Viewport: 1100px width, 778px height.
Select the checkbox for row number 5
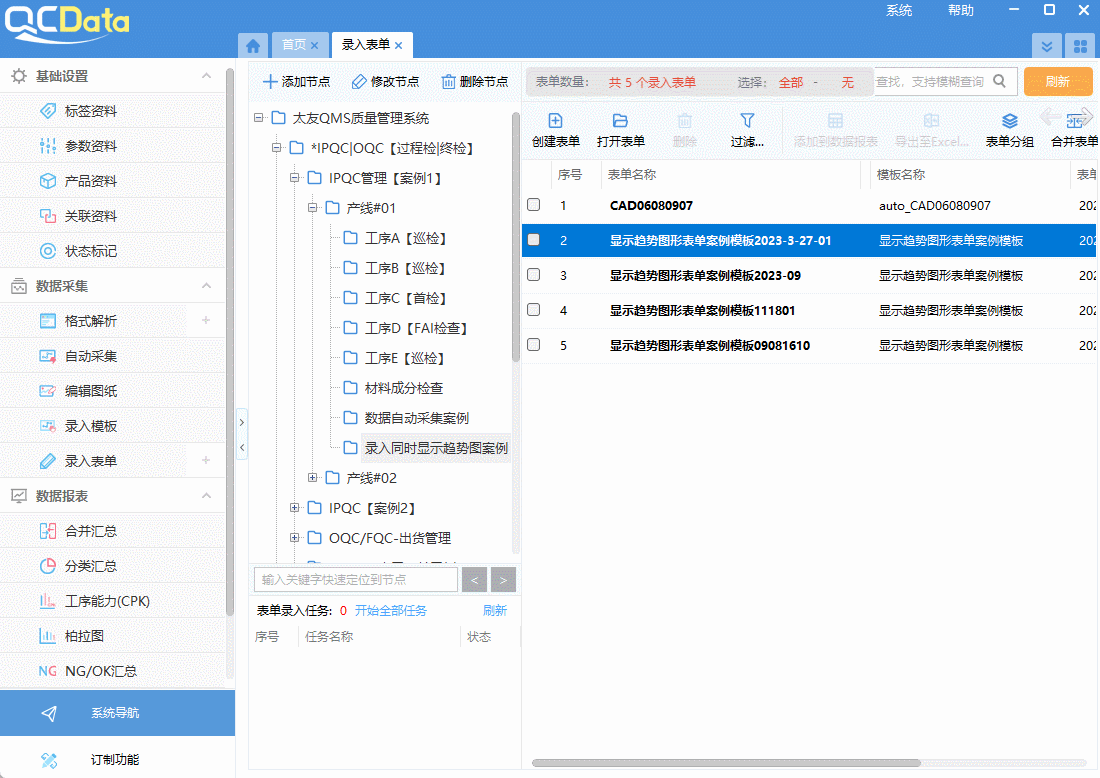[534, 345]
